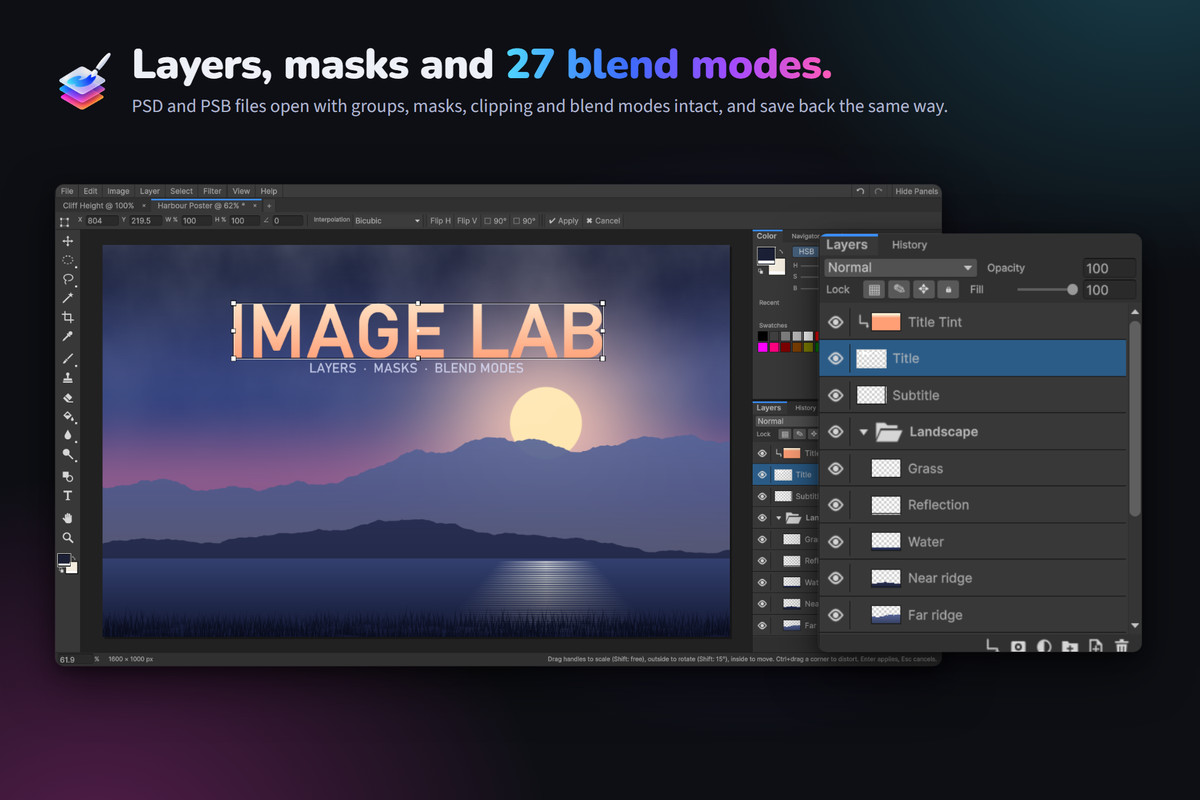Click the Opacity value field

click(x=1109, y=268)
